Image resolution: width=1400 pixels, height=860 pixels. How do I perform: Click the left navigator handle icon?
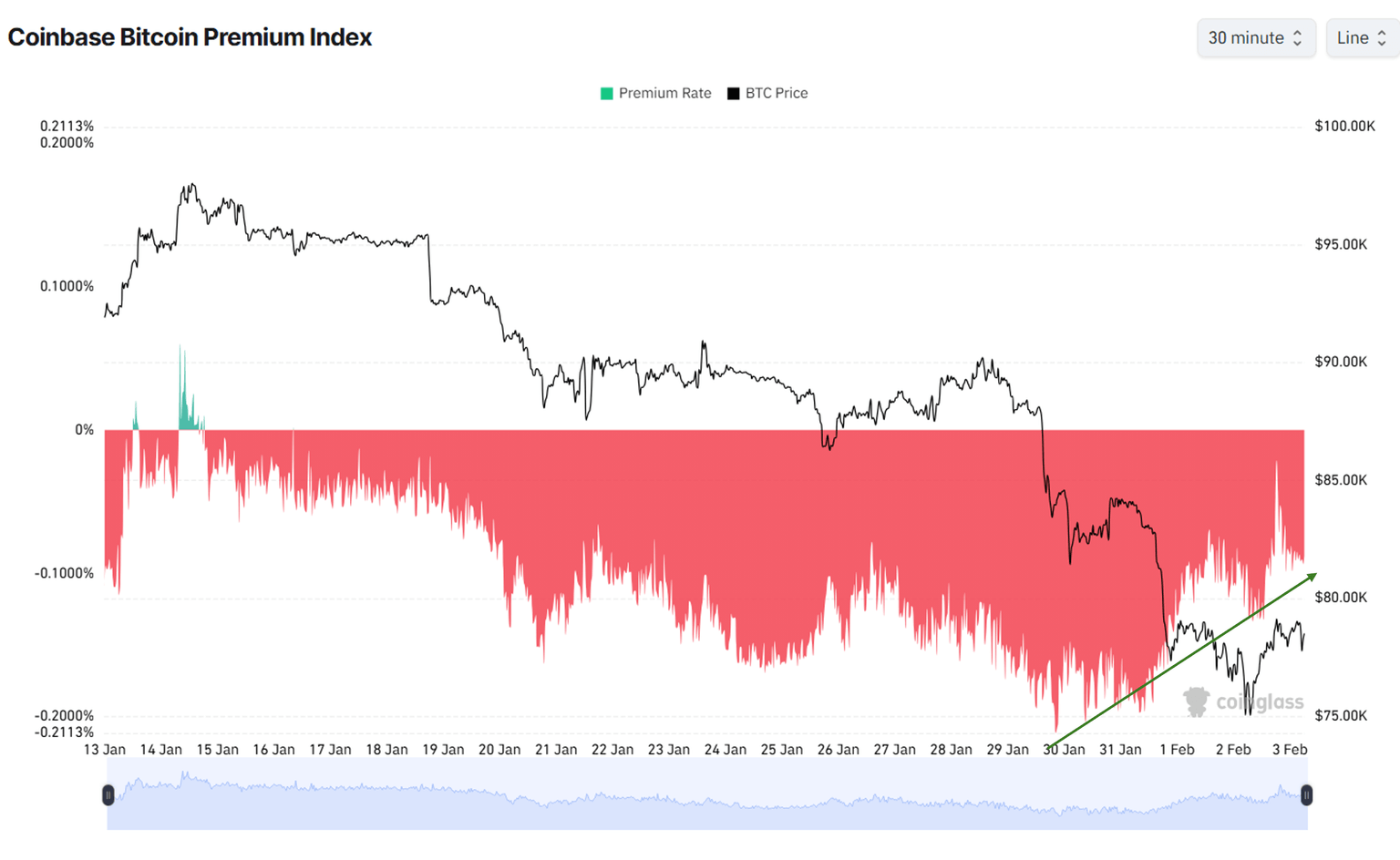point(108,795)
